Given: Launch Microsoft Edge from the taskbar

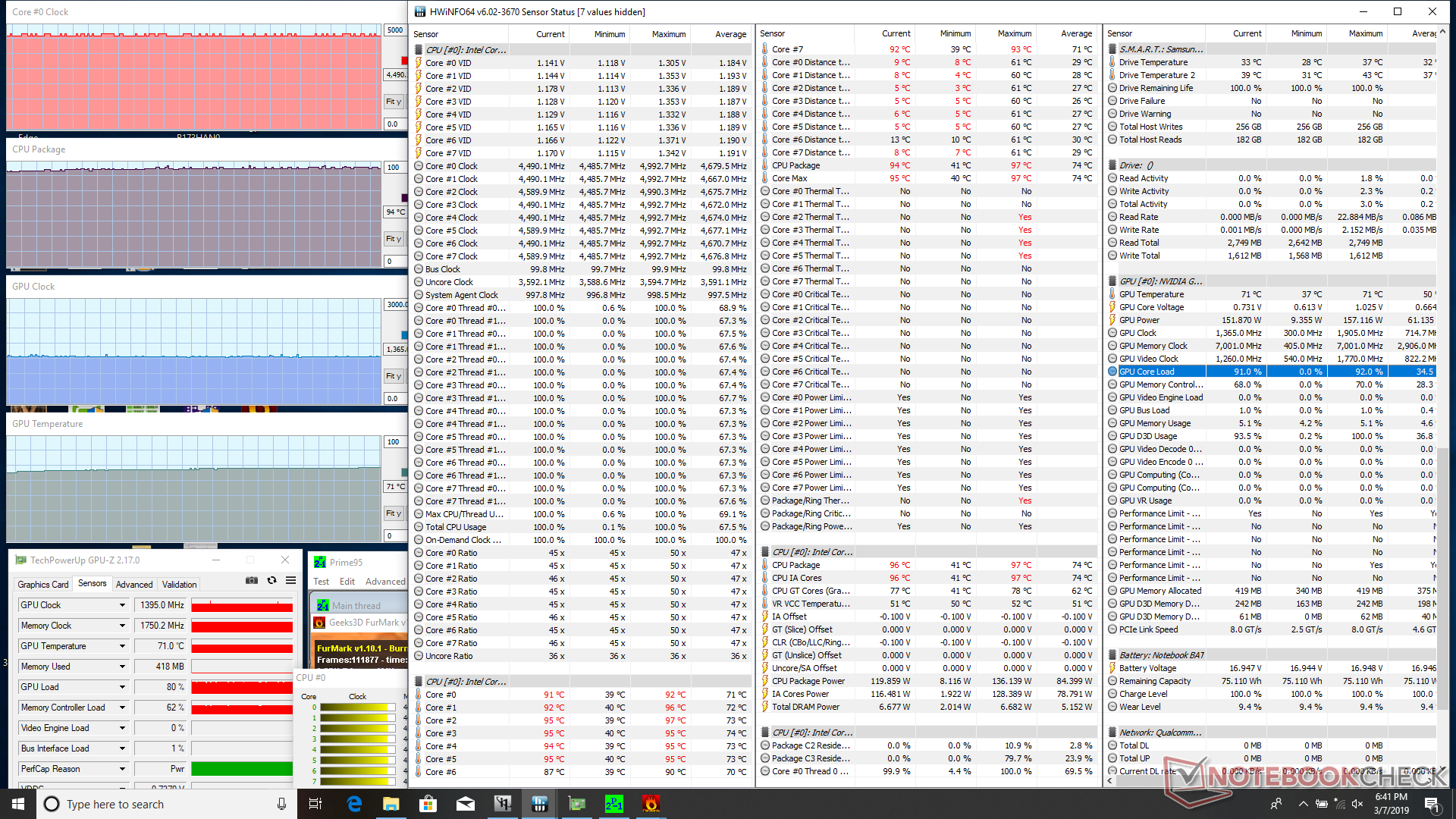Looking at the screenshot, I should [x=354, y=804].
